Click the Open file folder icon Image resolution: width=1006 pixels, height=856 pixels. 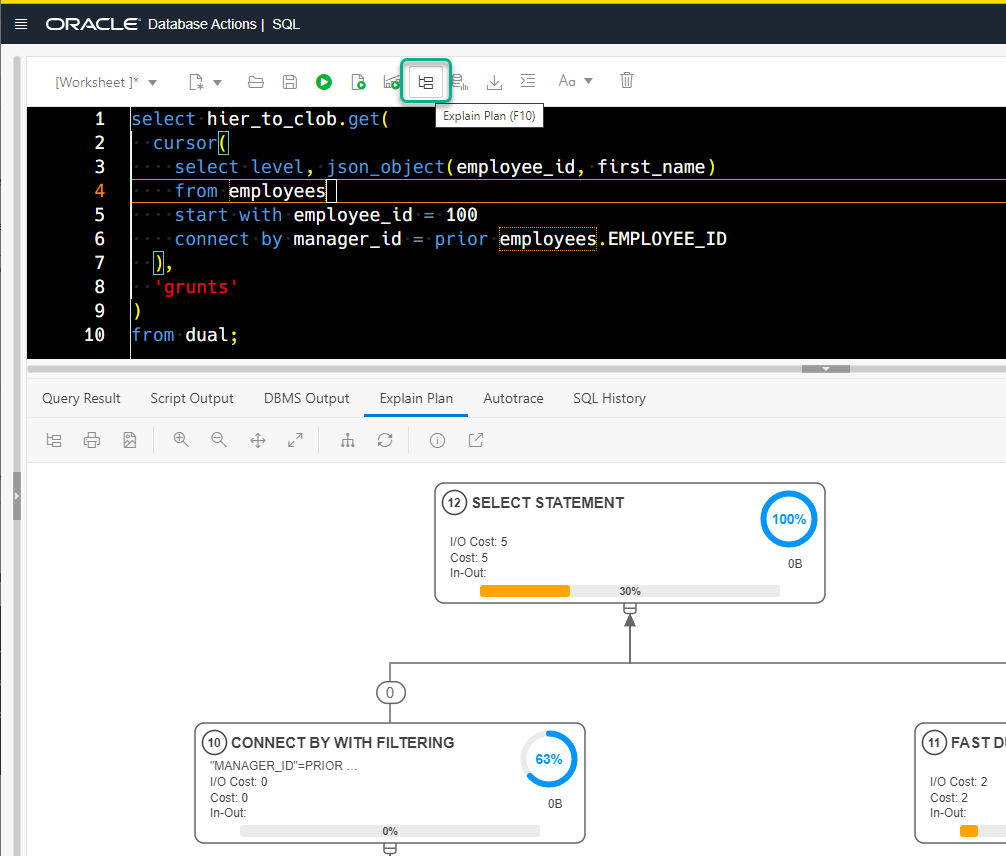point(256,82)
